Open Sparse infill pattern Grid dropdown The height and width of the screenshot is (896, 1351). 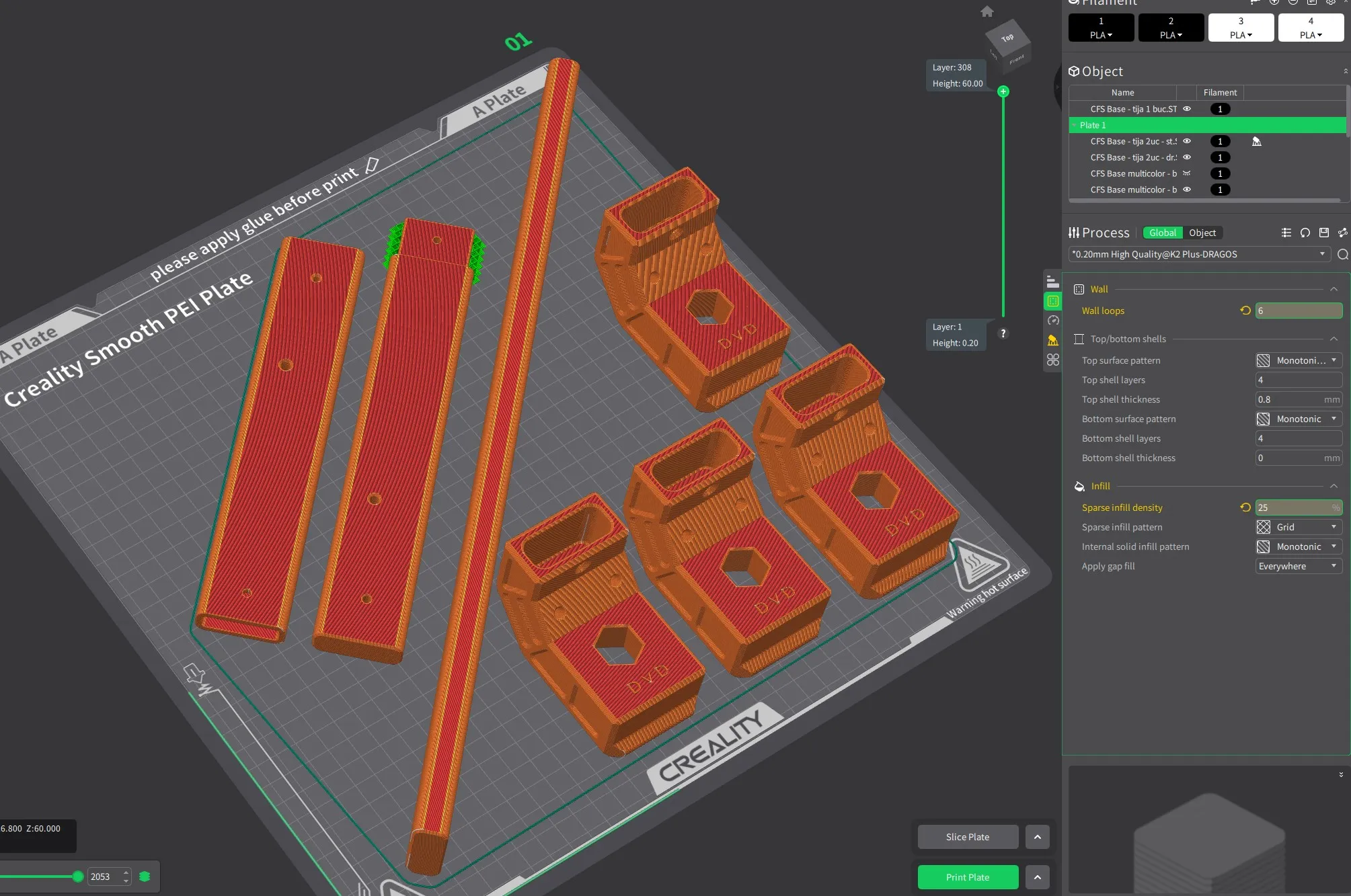tap(1299, 527)
